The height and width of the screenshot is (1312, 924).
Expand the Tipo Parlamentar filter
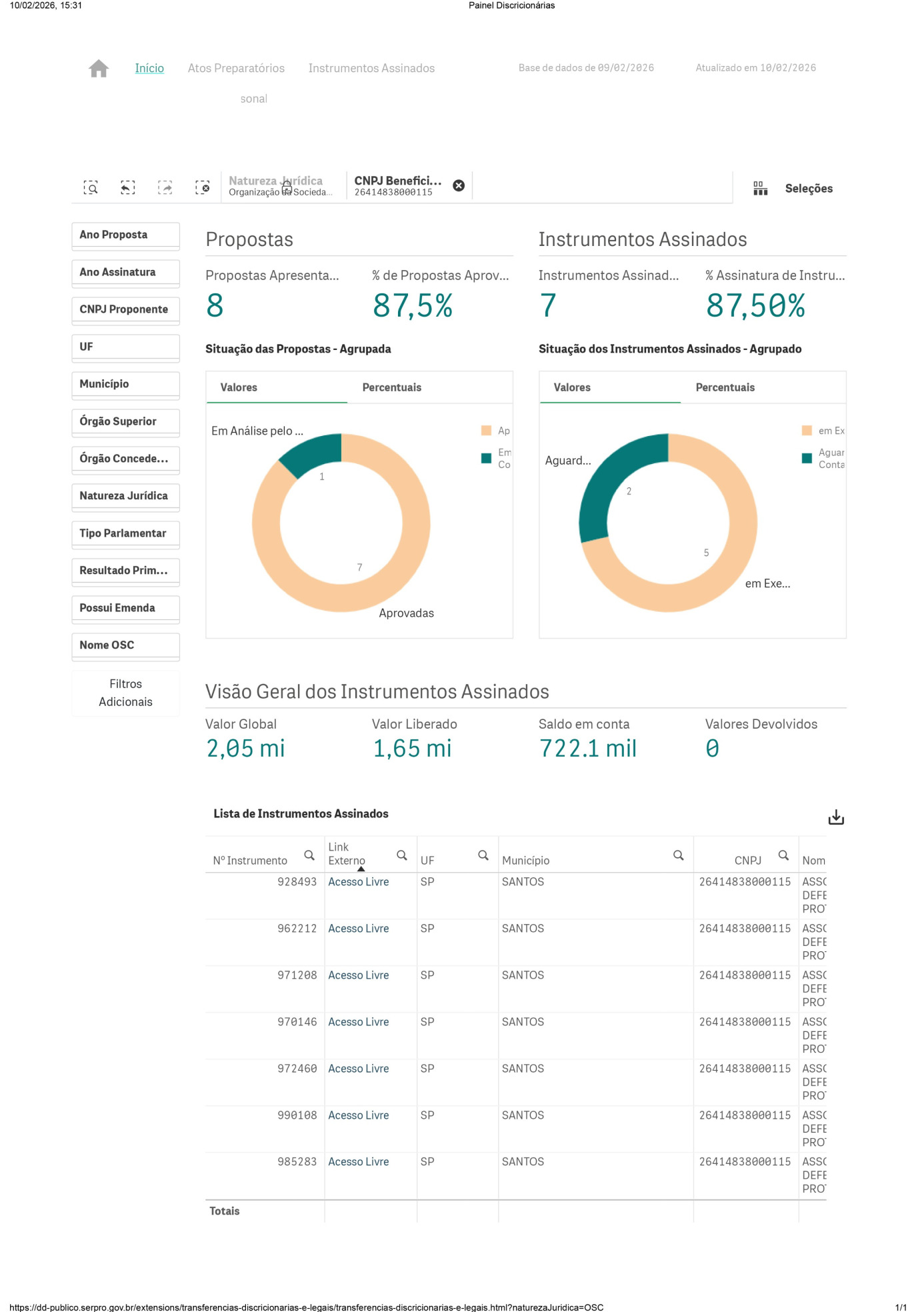click(x=125, y=534)
